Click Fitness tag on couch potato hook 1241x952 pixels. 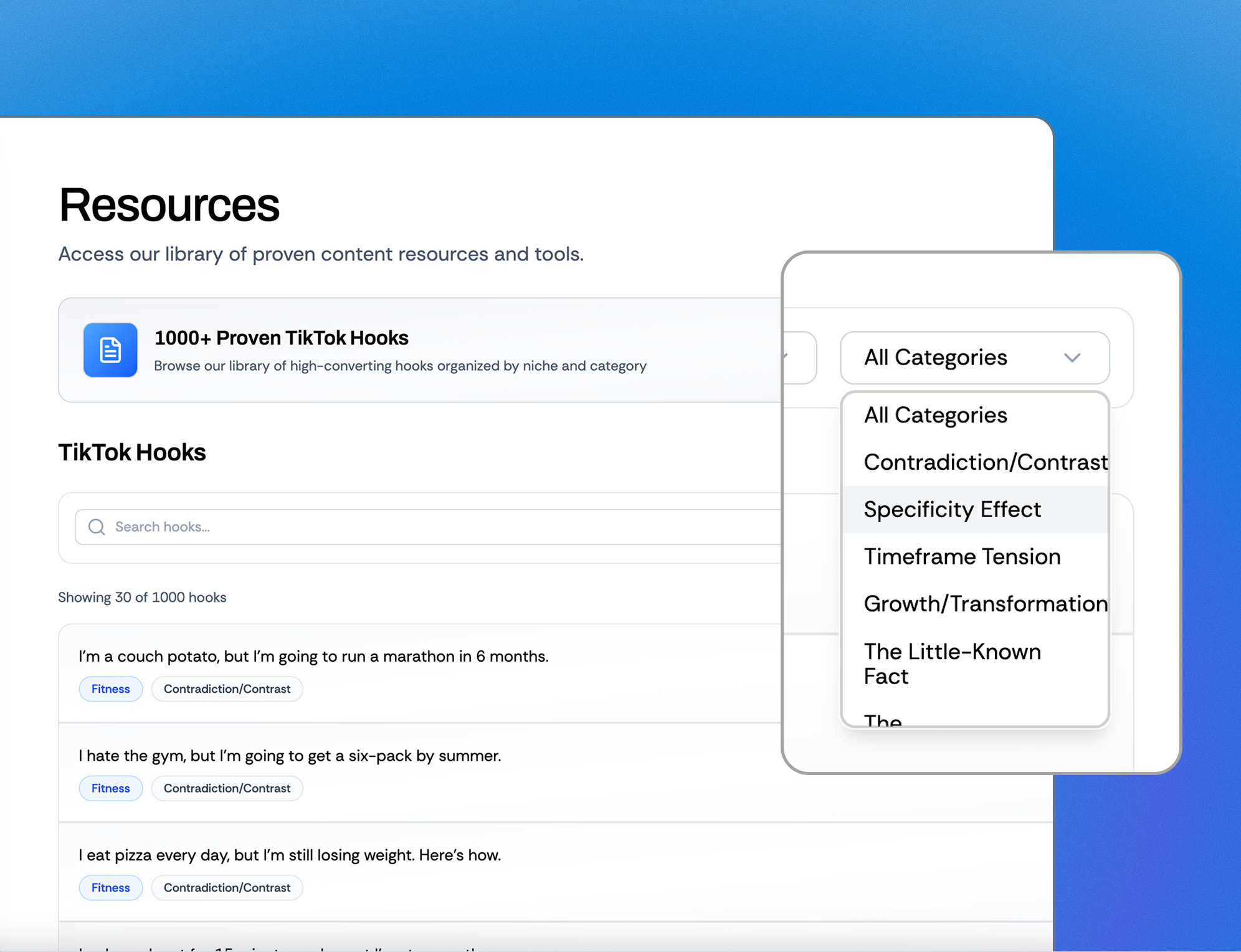coord(111,689)
